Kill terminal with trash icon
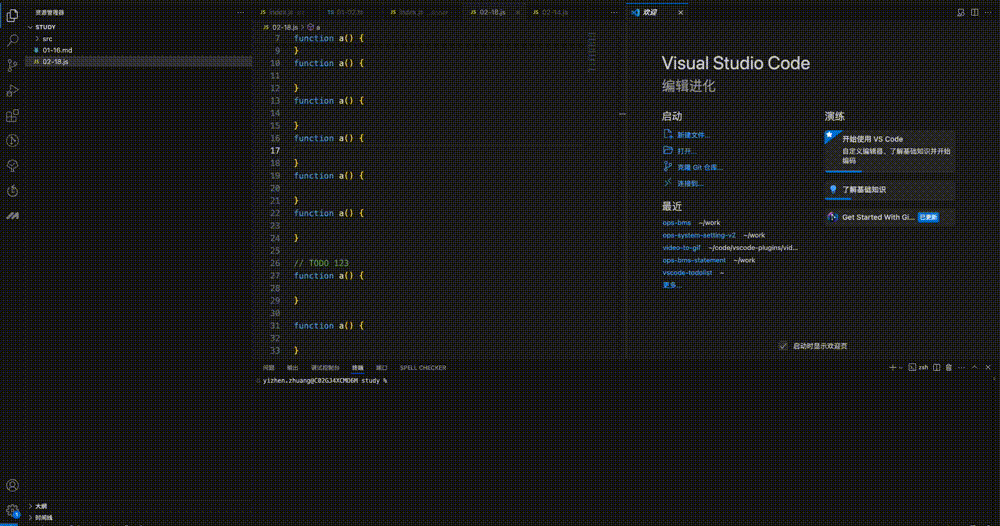Viewport: 1000px width, 526px height. point(949,368)
